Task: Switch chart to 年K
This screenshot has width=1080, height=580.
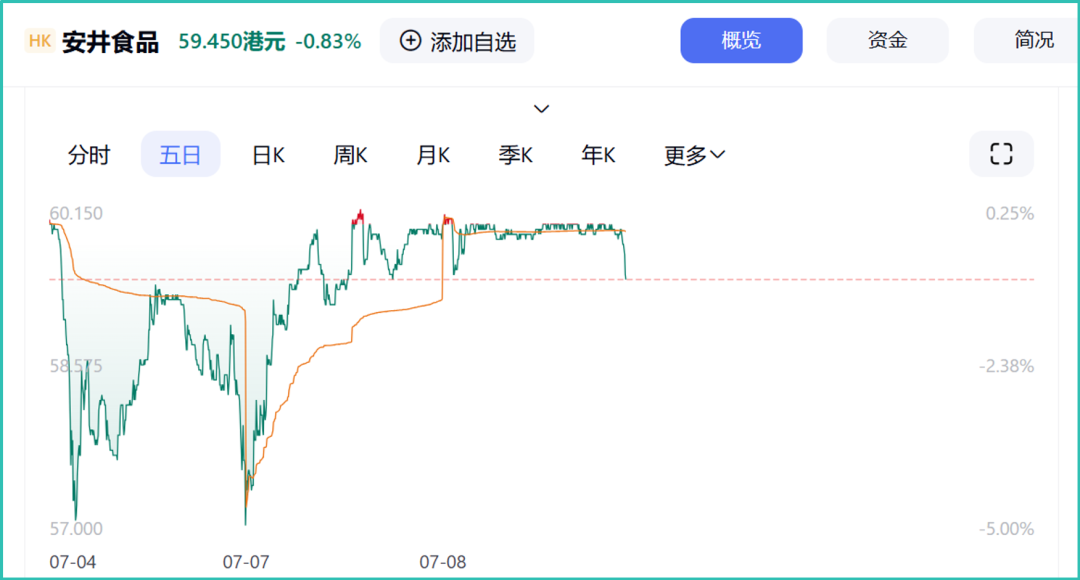Action: [x=598, y=154]
